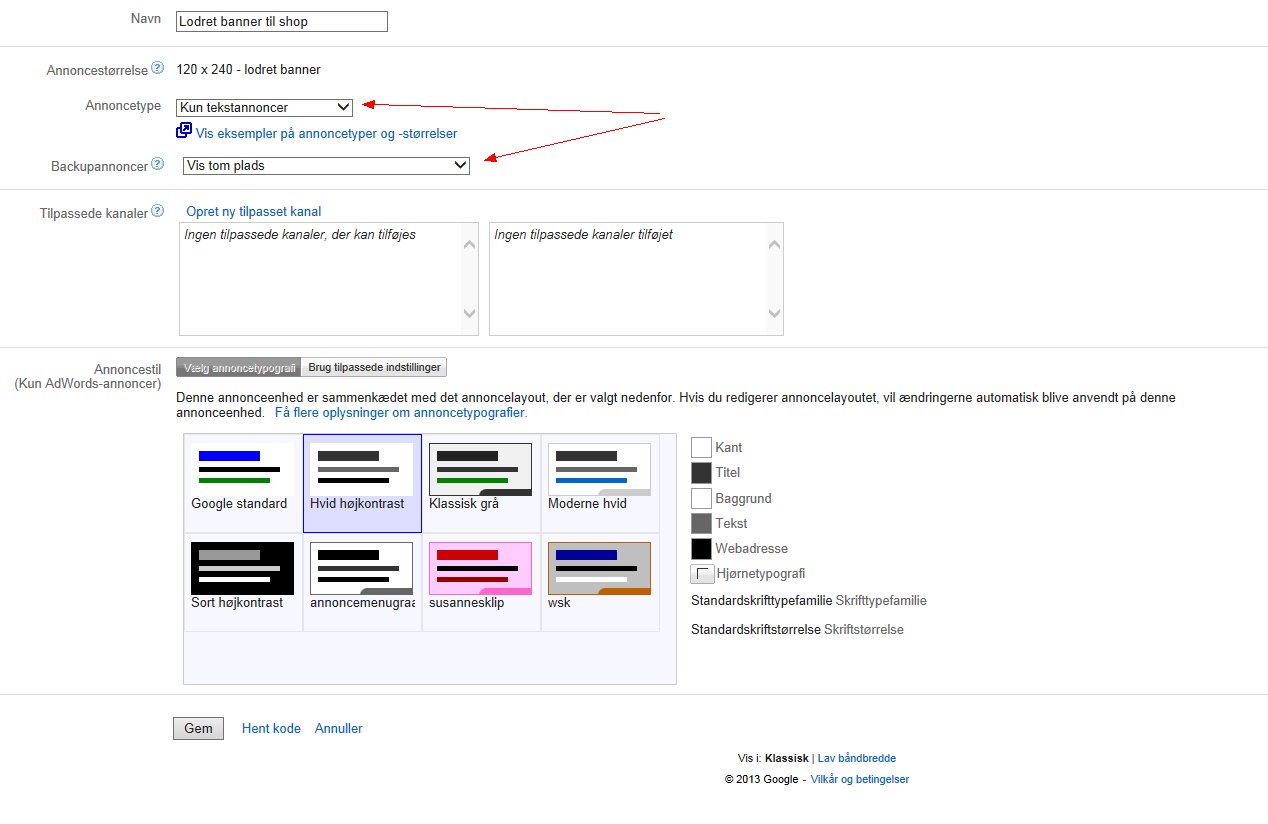This screenshot has width=1268, height=824.
Task: Click the black Webadresse color swatch
Action: click(701, 548)
